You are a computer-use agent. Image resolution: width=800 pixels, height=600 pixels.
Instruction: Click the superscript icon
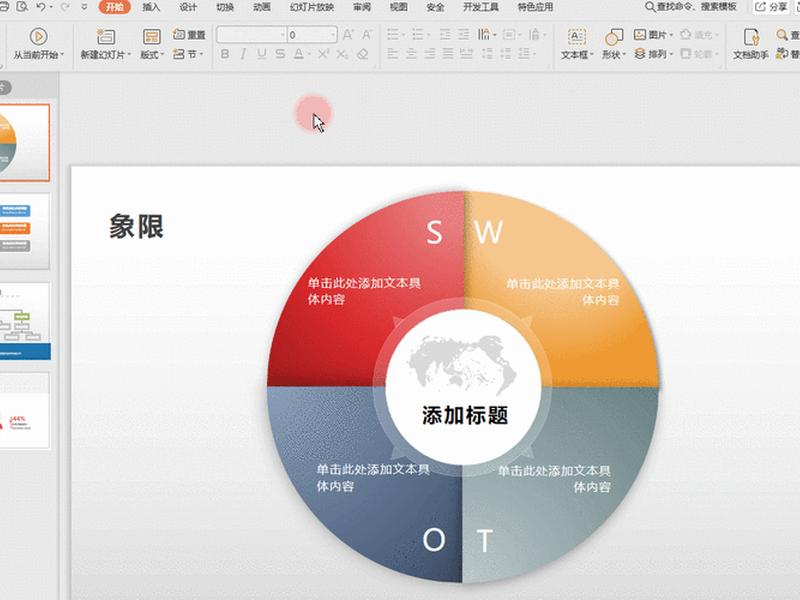[x=323, y=54]
